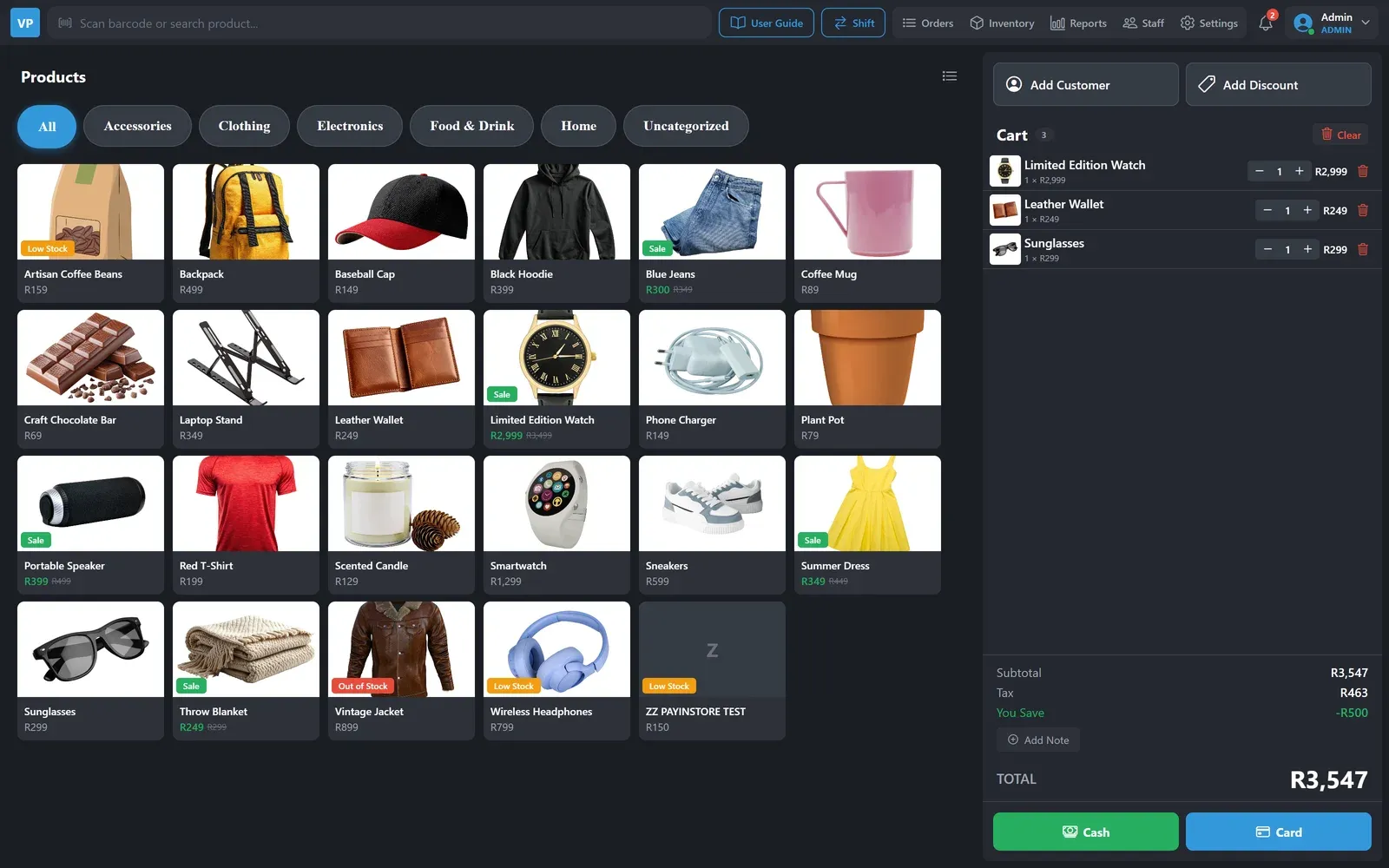Decrease Limited Edition Watch quantity
1389x868 pixels.
[x=1260, y=171]
